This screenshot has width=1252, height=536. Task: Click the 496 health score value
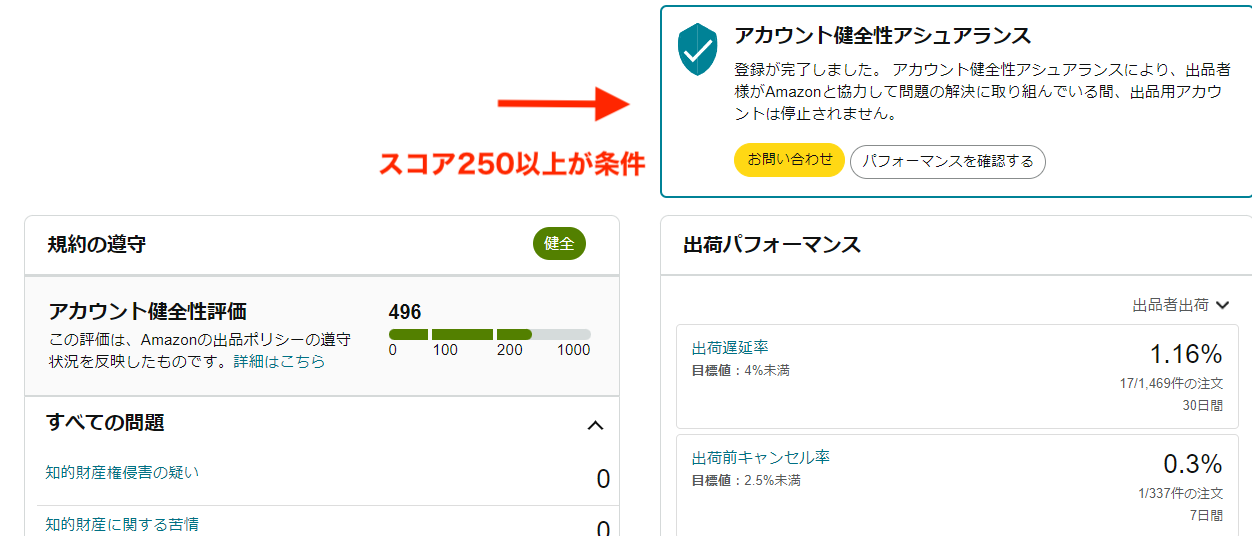coord(405,312)
